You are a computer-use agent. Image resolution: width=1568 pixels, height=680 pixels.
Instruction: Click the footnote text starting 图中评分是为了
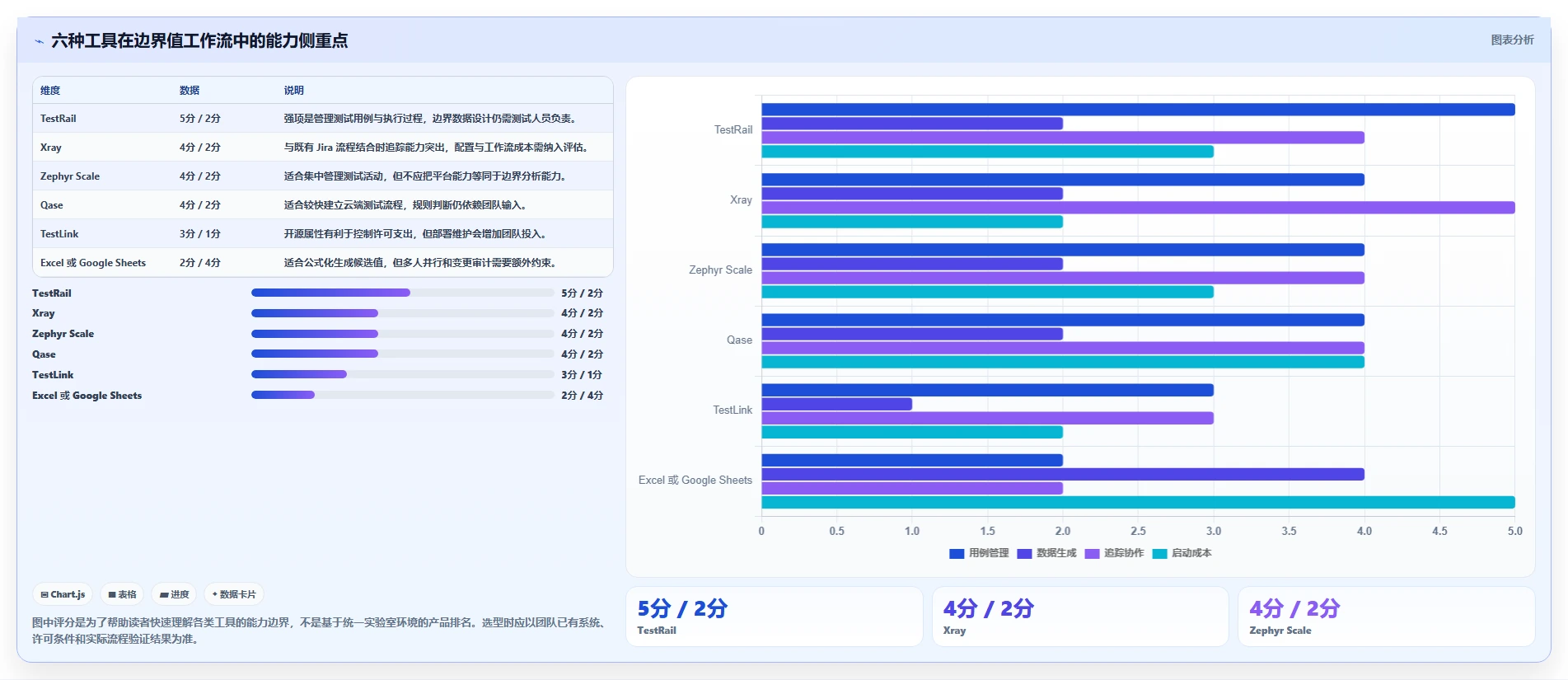[x=318, y=631]
